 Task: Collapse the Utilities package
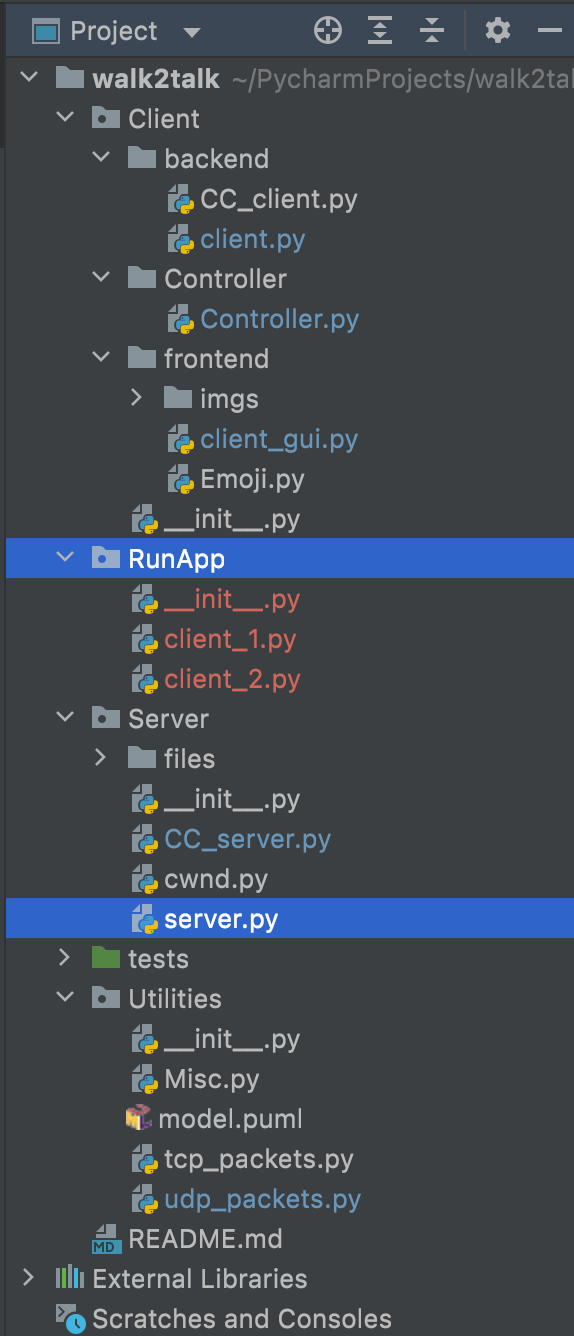point(65,998)
